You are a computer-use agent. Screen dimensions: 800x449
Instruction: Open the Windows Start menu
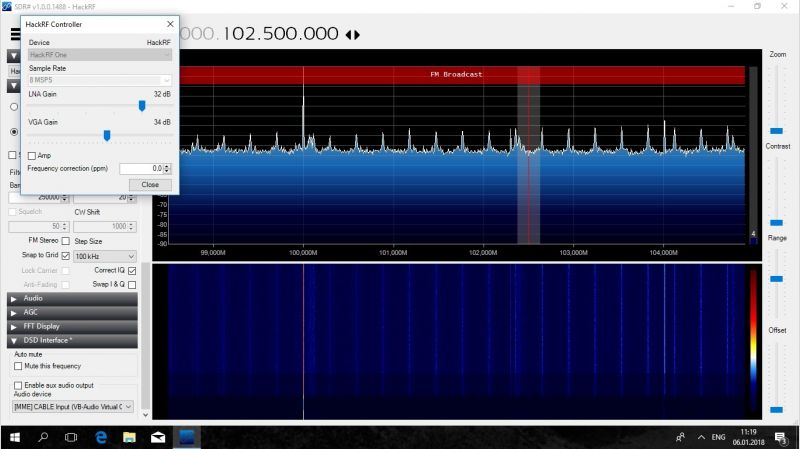[15, 437]
